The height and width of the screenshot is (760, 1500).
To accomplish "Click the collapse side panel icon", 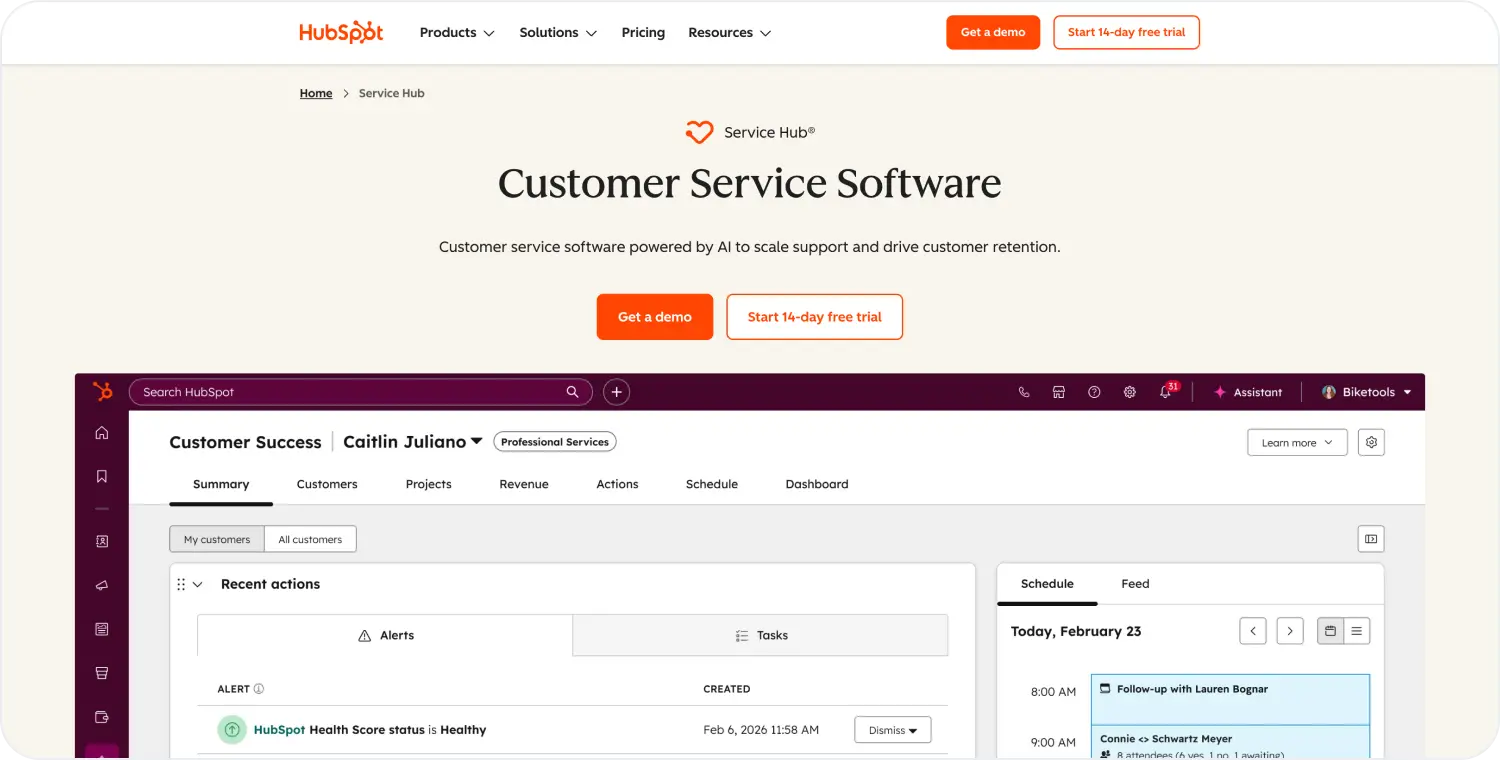I will coord(1371,539).
